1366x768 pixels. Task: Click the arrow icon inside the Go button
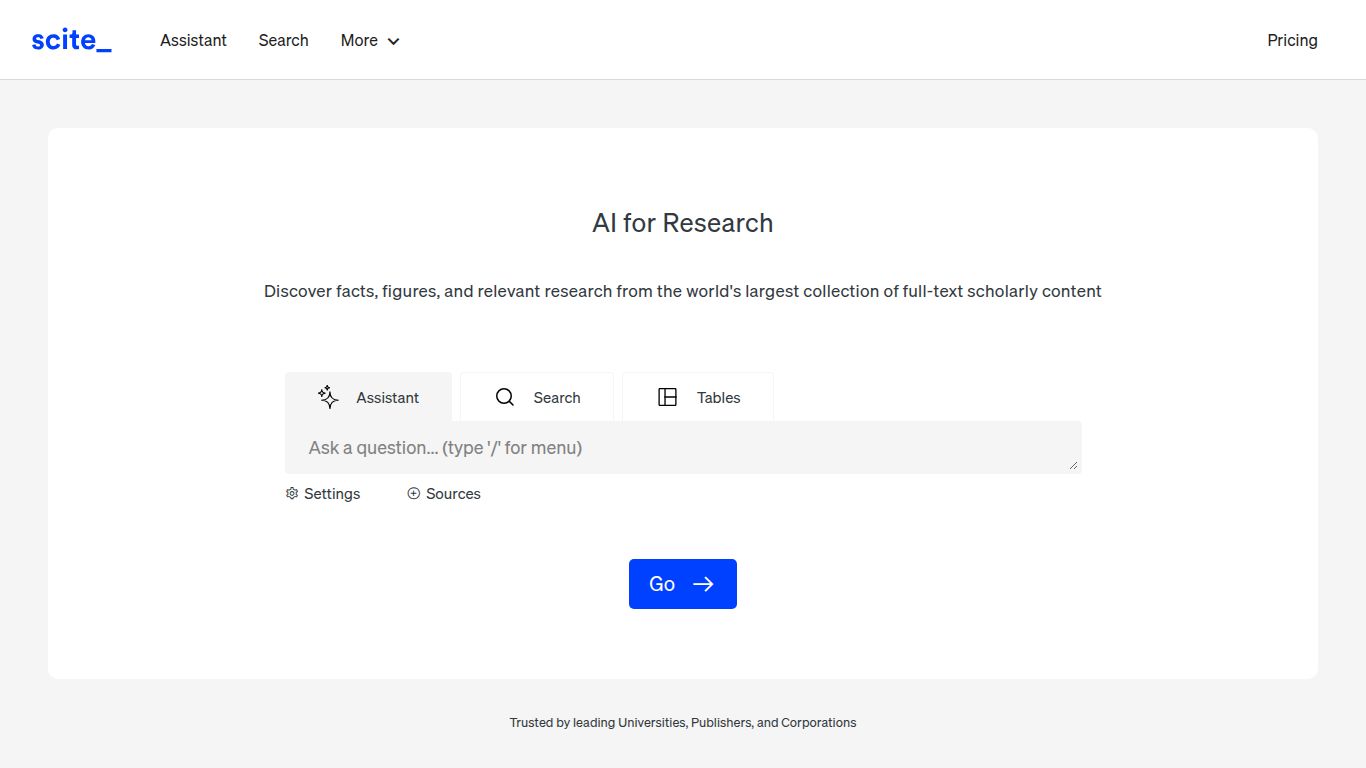(x=703, y=584)
